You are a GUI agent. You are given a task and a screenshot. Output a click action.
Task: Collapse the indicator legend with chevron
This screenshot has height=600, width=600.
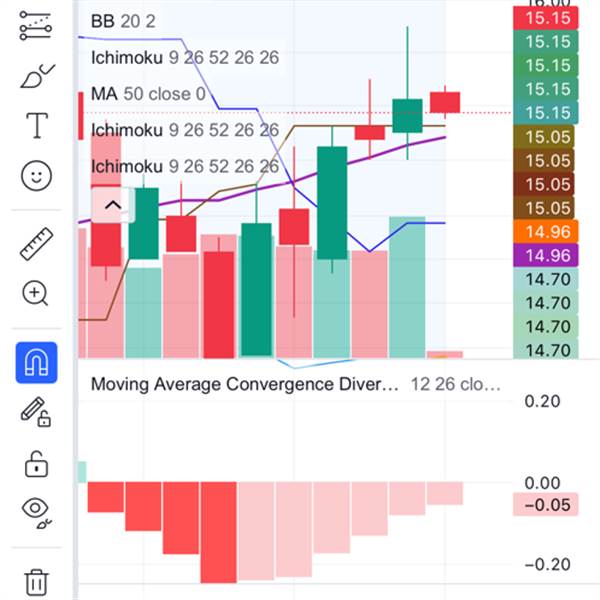coord(112,205)
